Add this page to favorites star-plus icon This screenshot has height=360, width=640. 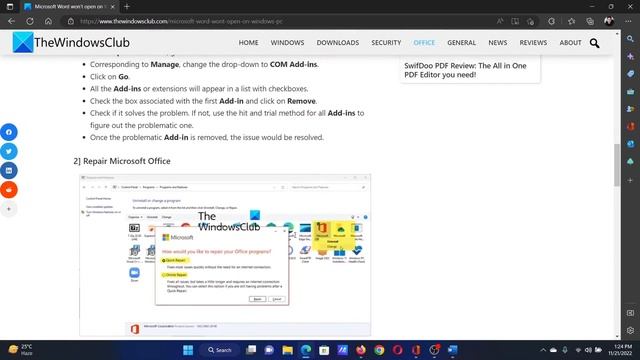point(531,21)
